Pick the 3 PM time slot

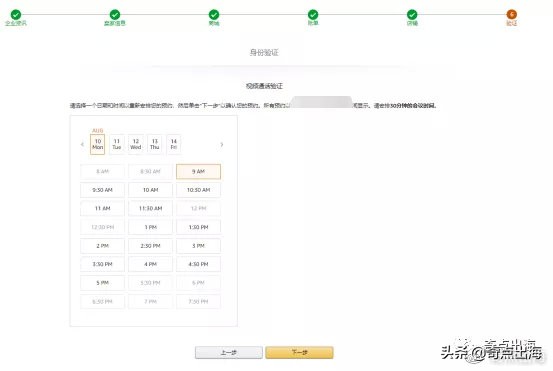click(199, 246)
